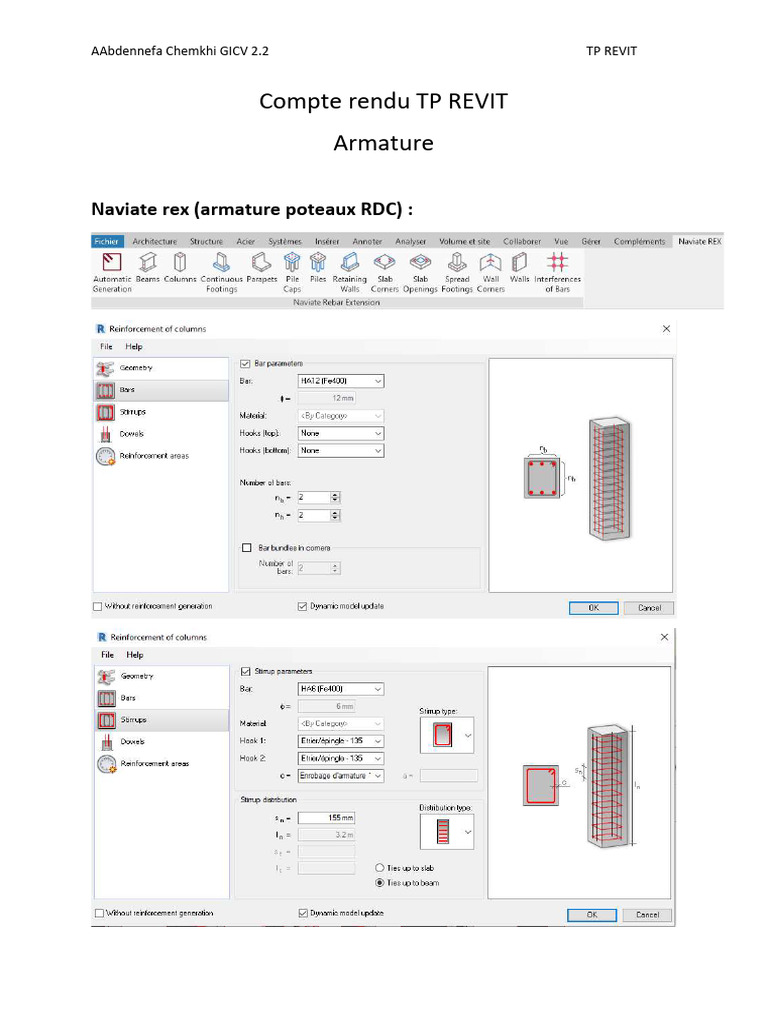Toggle Without reinforcement generation in lower dialog
Viewport: 768px width, 1024px height.
click(x=99, y=914)
